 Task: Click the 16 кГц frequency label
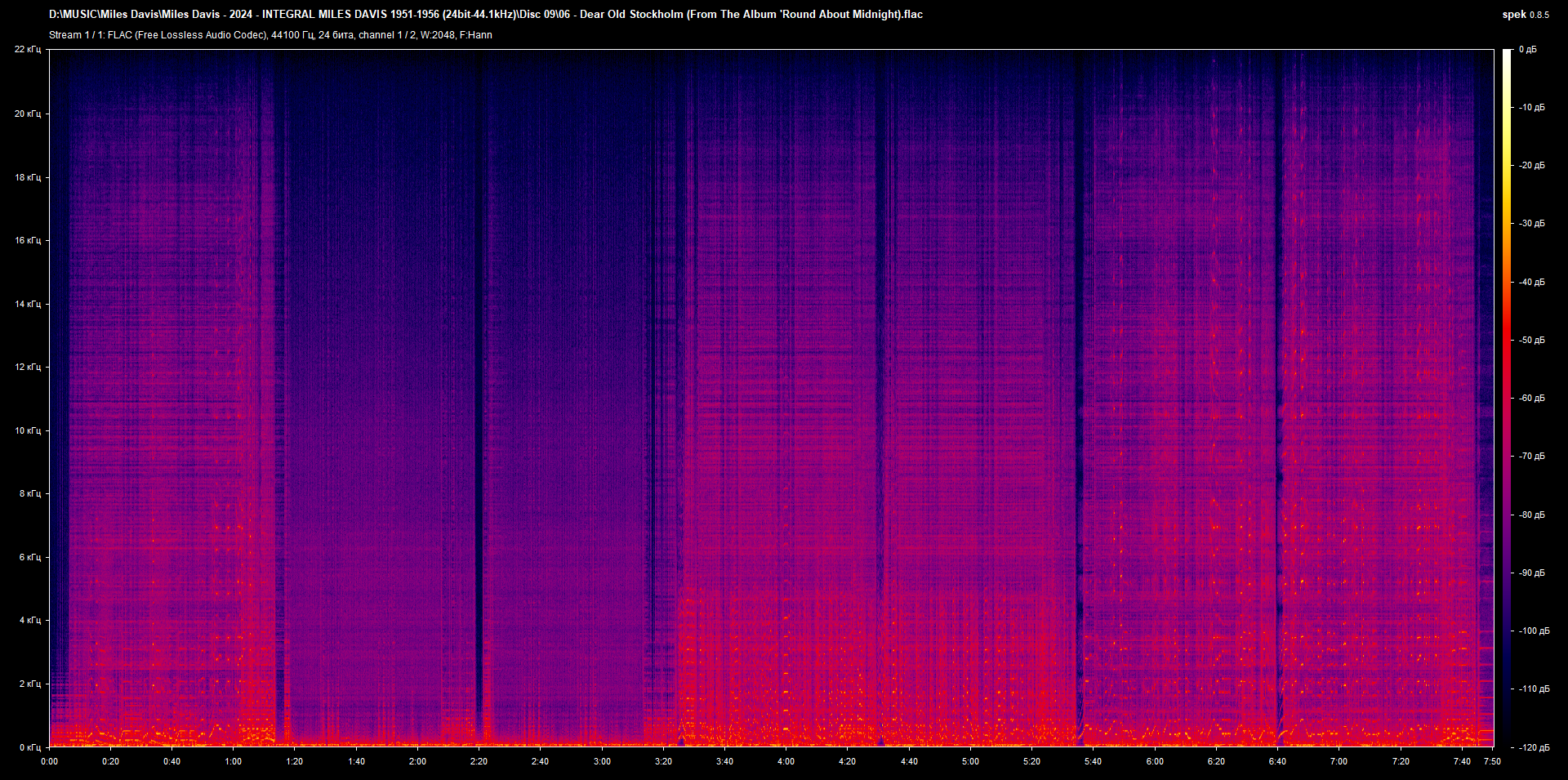click(x=28, y=240)
